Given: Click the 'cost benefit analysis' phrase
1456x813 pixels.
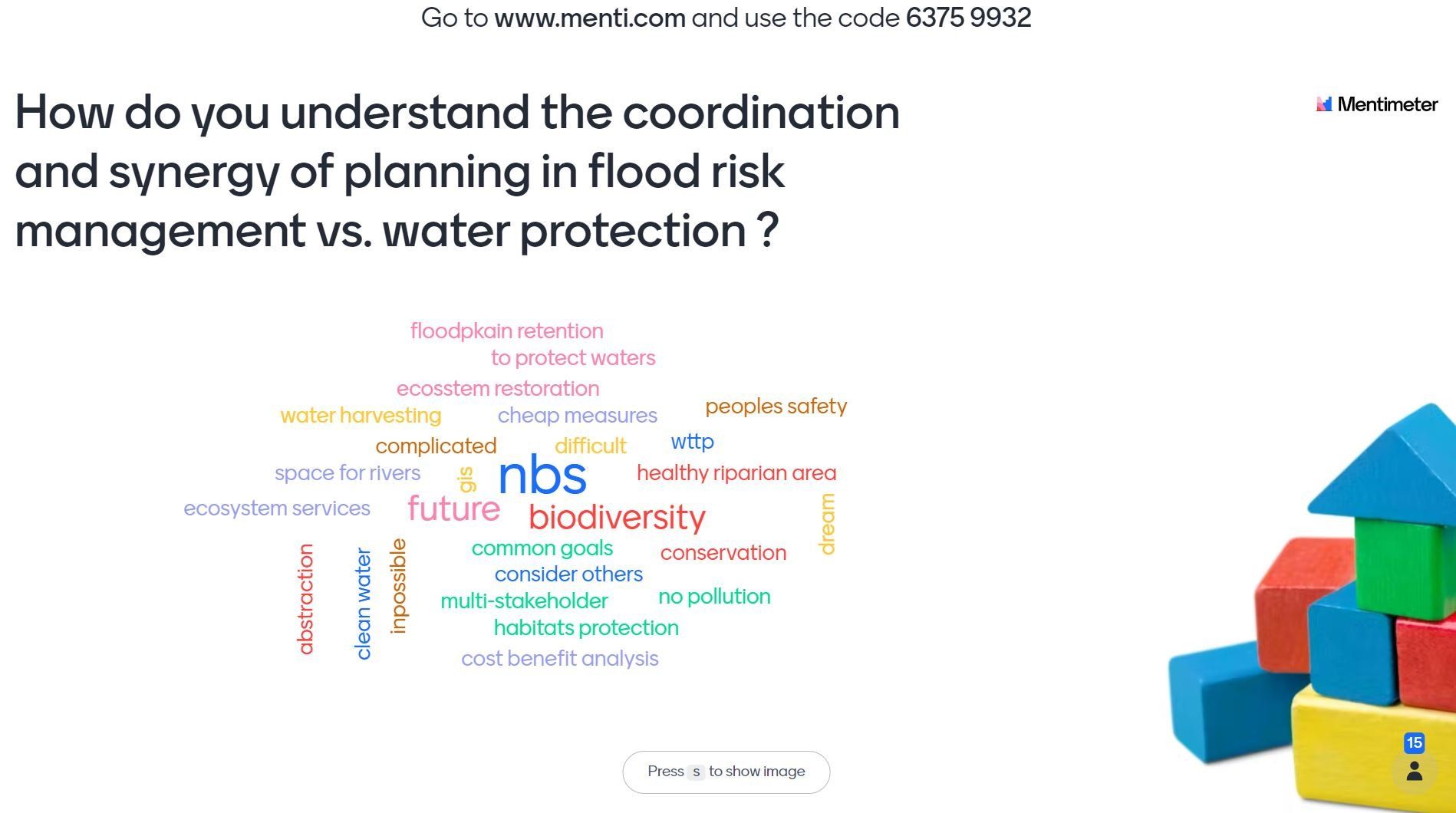Looking at the screenshot, I should tap(560, 659).
